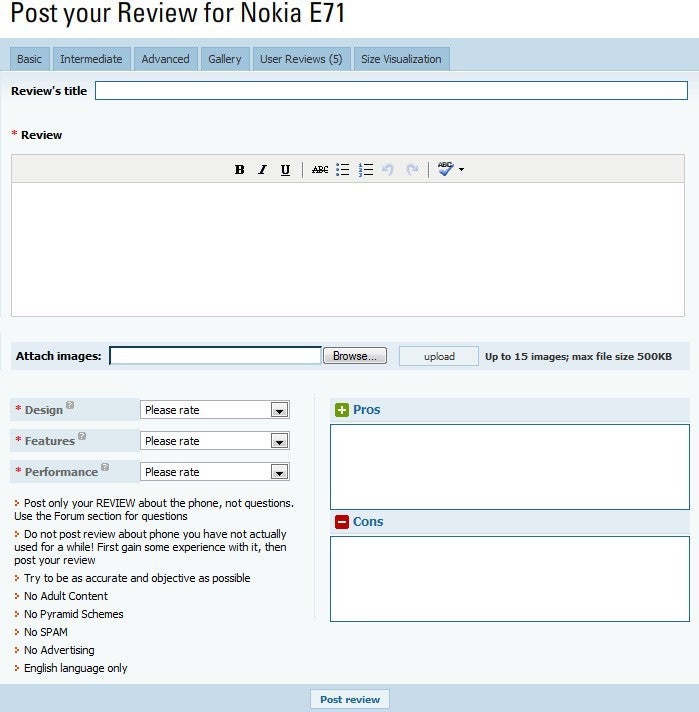Show help tooltip for Features rating
The height and width of the screenshot is (712, 699).
click(82, 436)
